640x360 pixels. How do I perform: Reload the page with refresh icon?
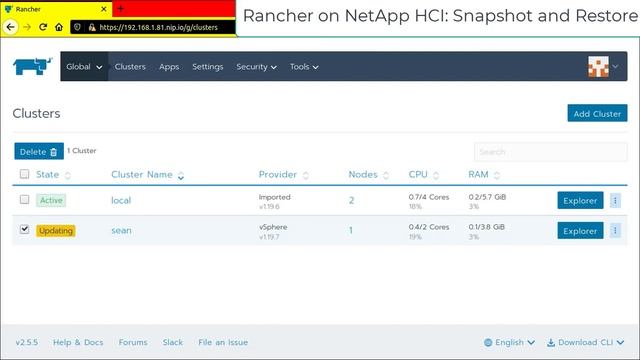tap(43, 27)
